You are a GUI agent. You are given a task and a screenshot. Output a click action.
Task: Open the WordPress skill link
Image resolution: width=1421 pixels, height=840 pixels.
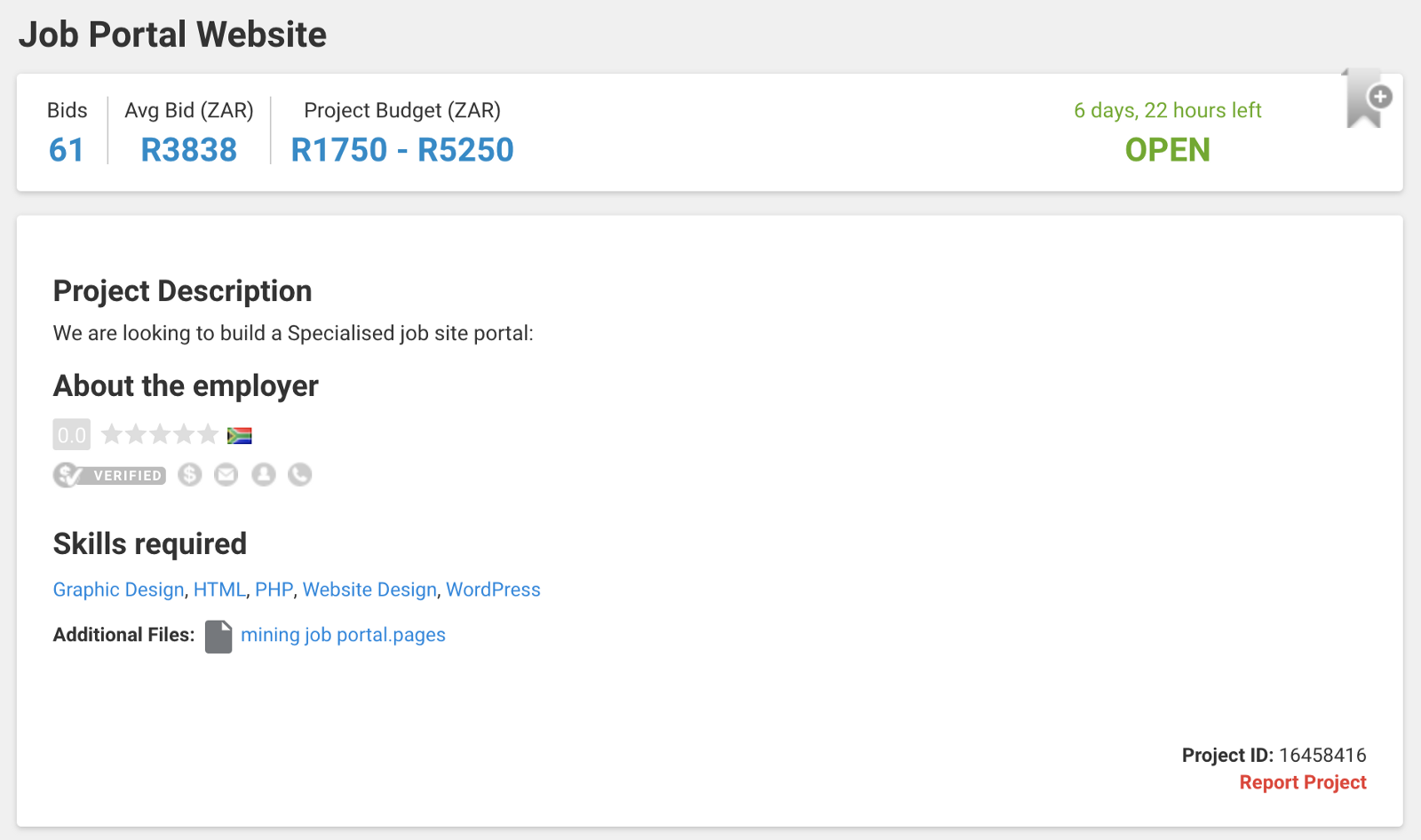pos(493,590)
